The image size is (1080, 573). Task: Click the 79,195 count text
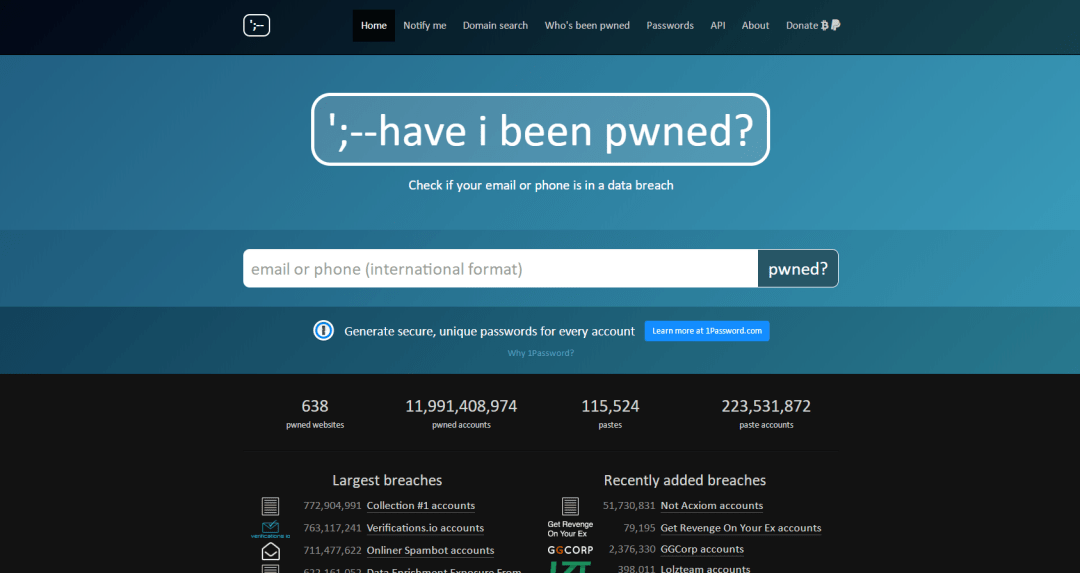point(639,528)
